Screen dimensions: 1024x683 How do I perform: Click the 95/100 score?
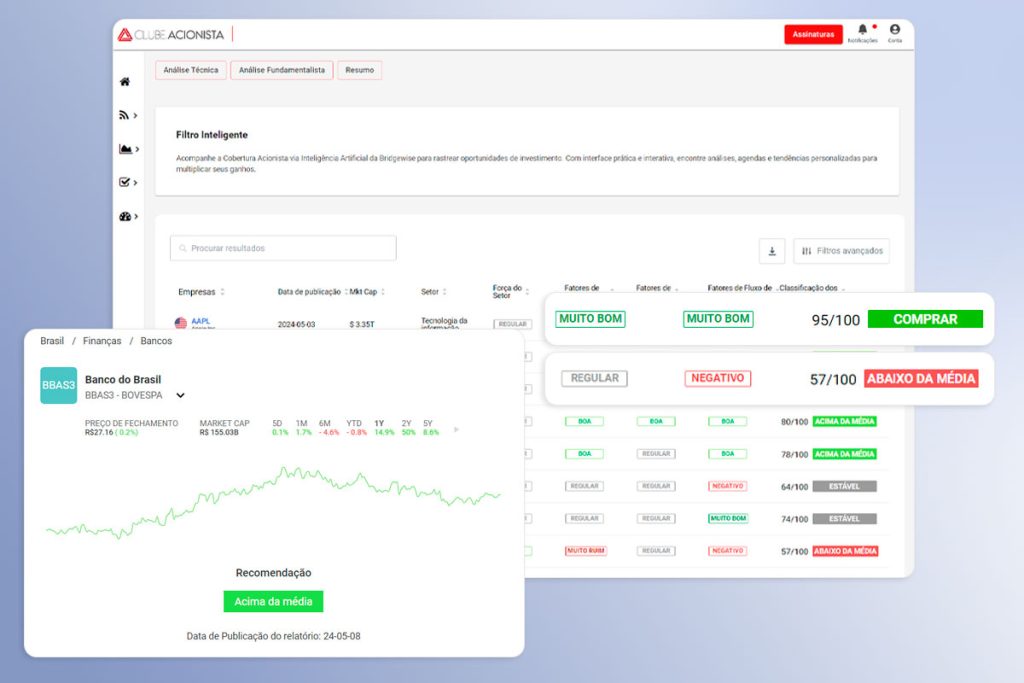pyautogui.click(x=835, y=320)
